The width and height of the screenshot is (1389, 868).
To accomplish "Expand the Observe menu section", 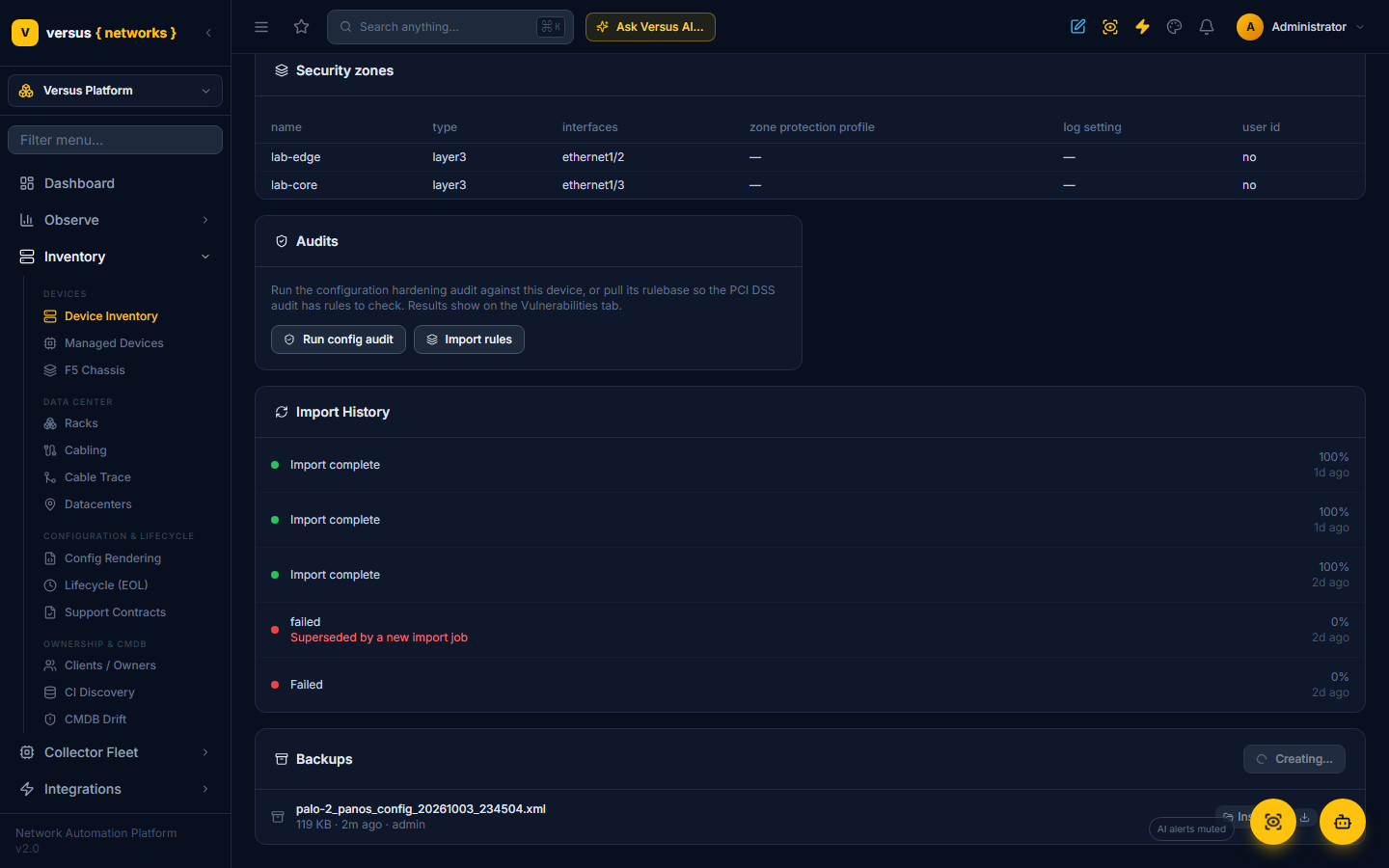I will 115,220.
